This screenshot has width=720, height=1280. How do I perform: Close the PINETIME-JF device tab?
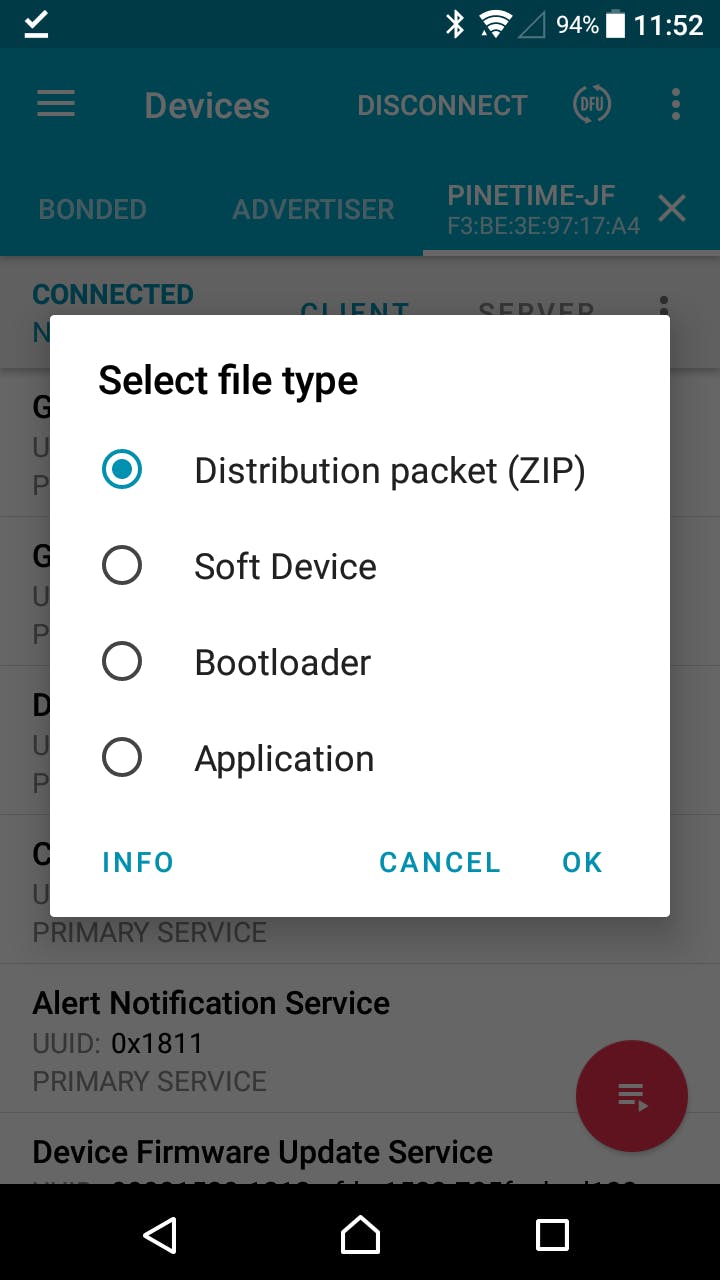click(672, 208)
